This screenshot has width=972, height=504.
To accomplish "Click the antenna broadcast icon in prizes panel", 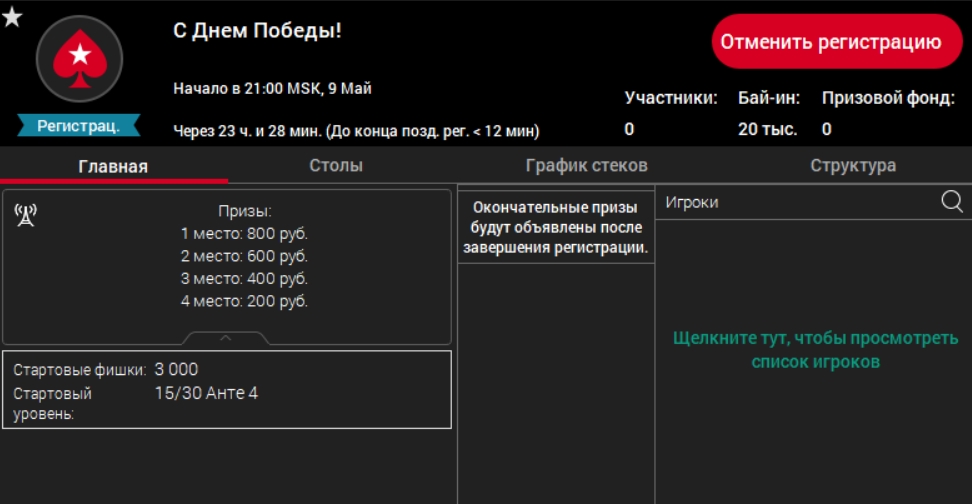I will tap(26, 214).
